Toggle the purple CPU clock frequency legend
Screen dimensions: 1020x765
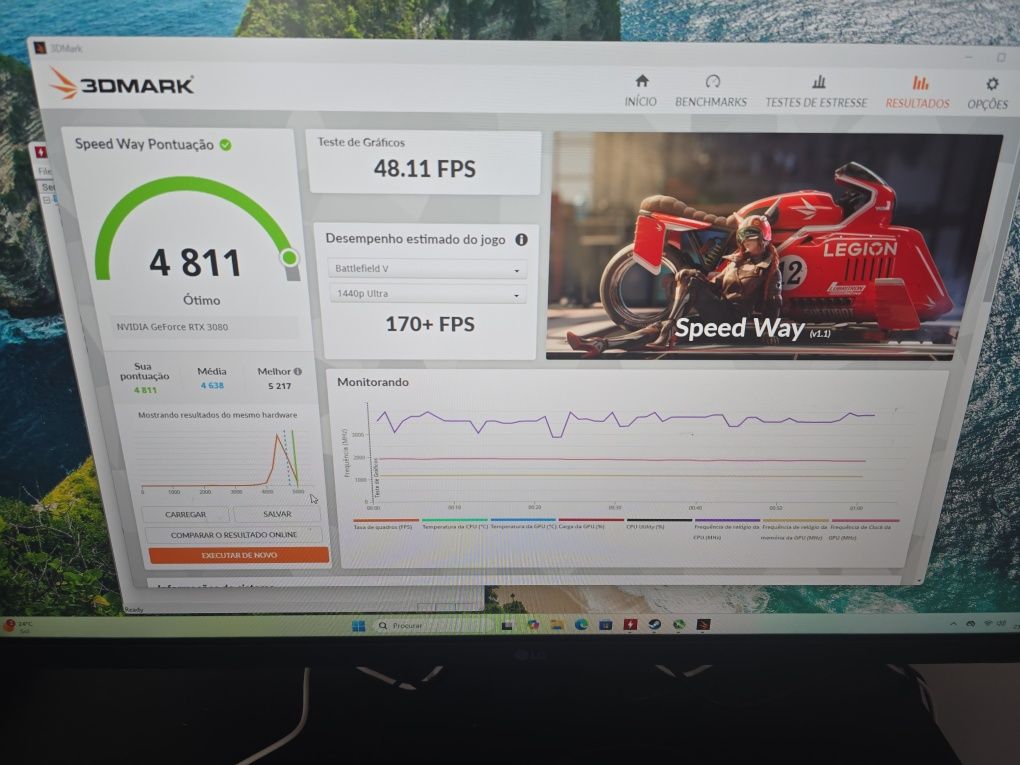(727, 530)
